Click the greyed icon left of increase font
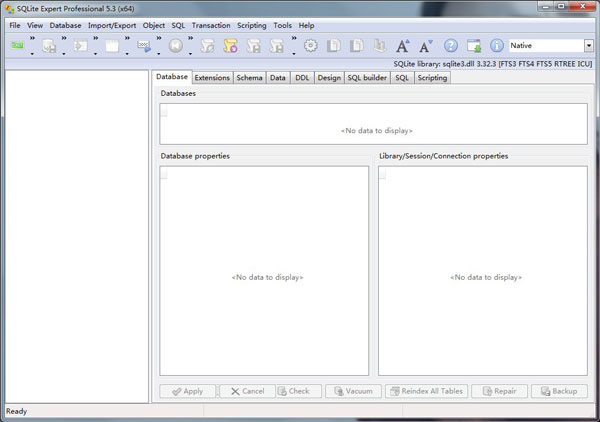 coord(379,46)
